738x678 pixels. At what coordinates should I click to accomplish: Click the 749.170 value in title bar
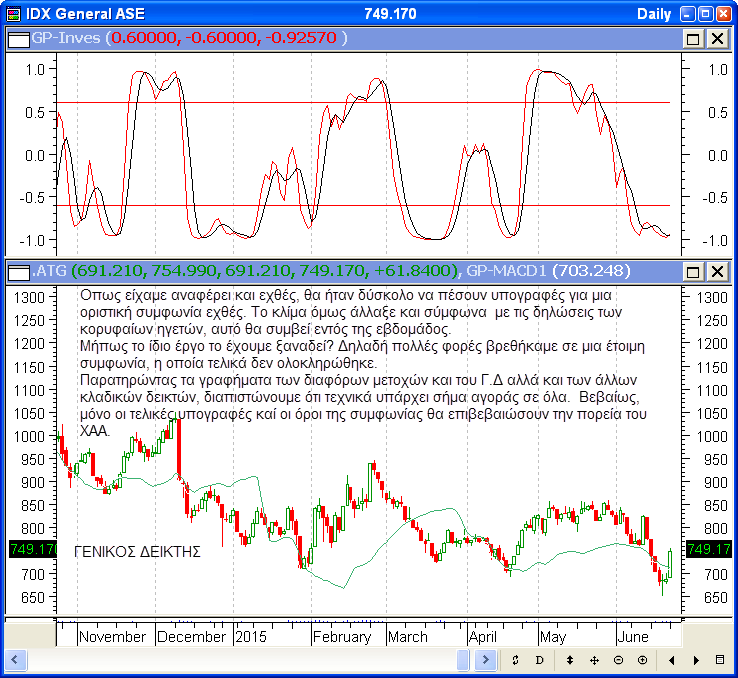(x=391, y=14)
